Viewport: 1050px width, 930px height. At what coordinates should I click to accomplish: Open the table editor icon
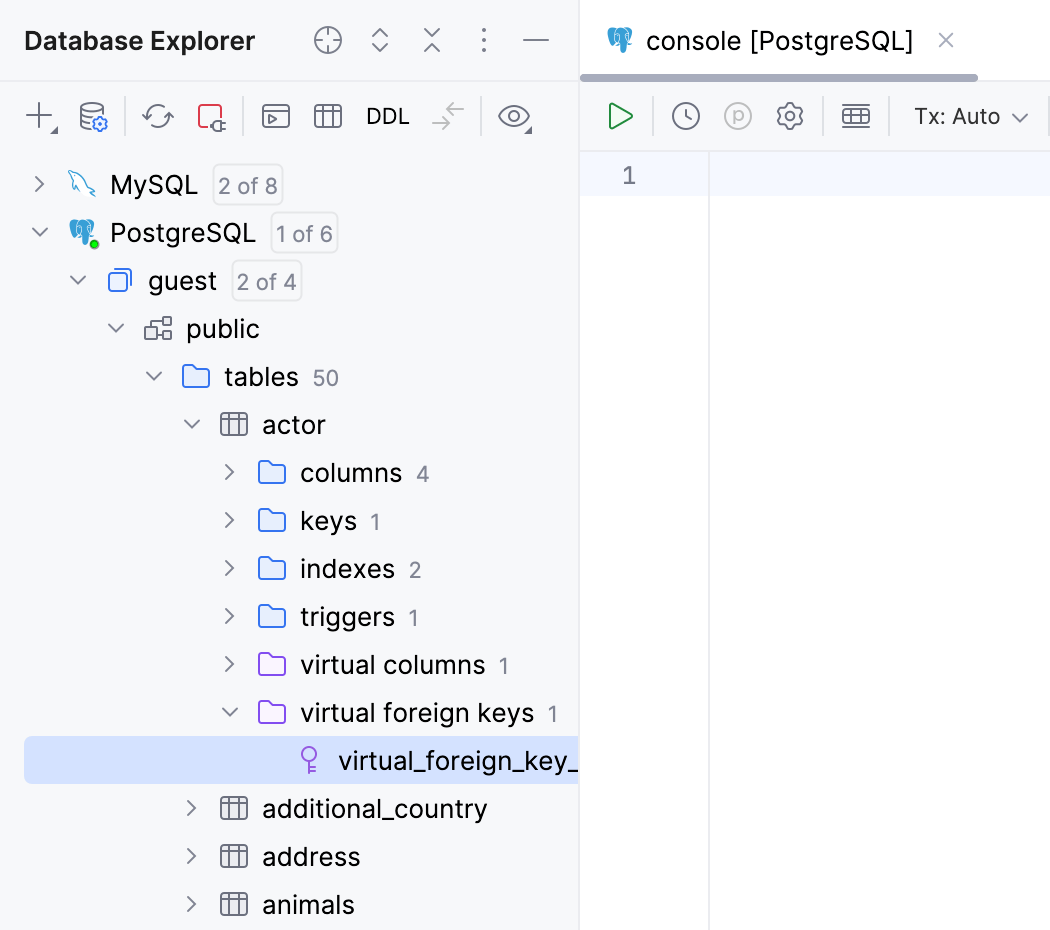pos(328,117)
